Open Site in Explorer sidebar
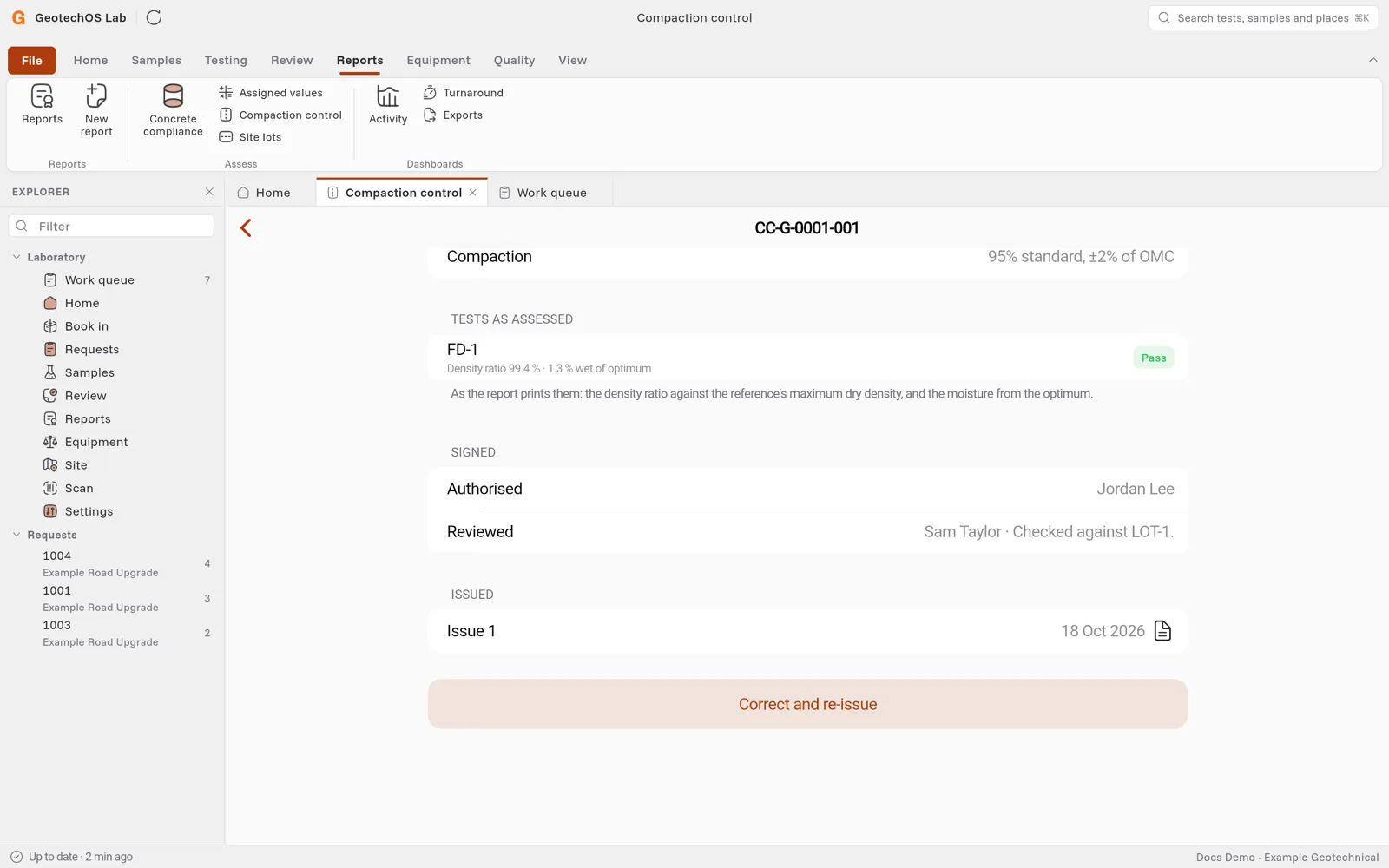 (113, 465)
